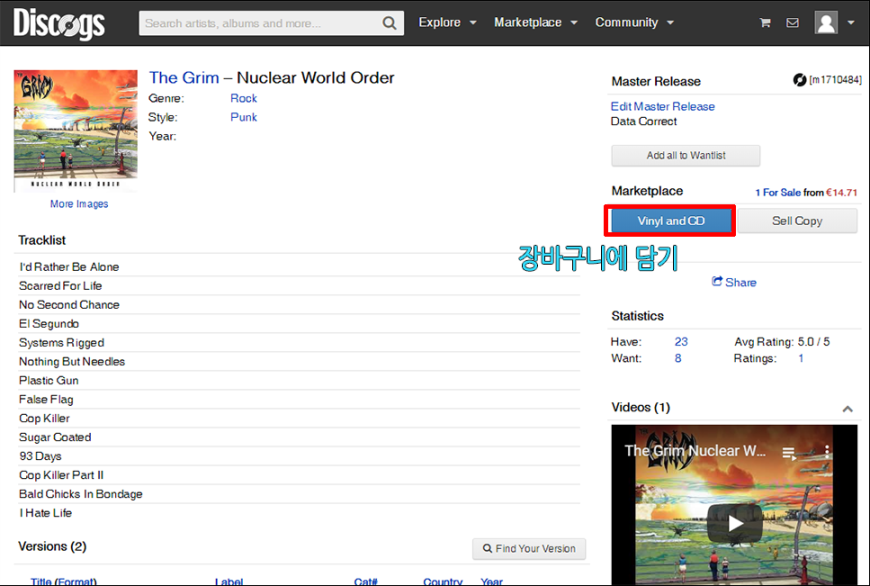Sort versions by Country column

tap(443, 581)
